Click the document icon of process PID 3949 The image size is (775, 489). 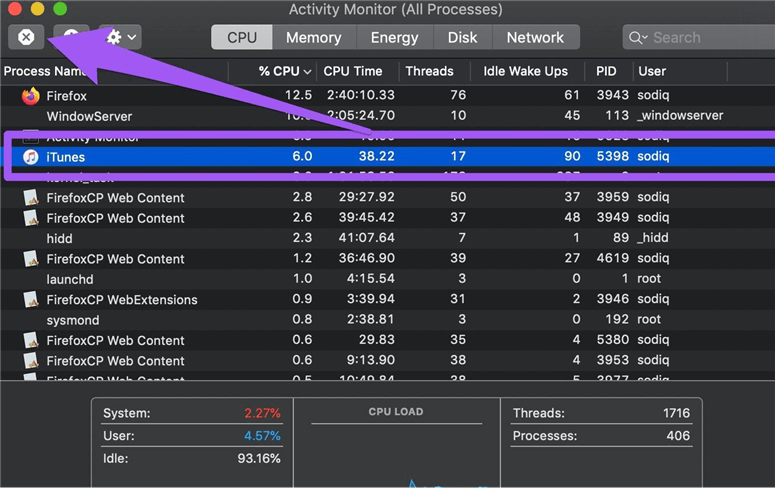31,218
